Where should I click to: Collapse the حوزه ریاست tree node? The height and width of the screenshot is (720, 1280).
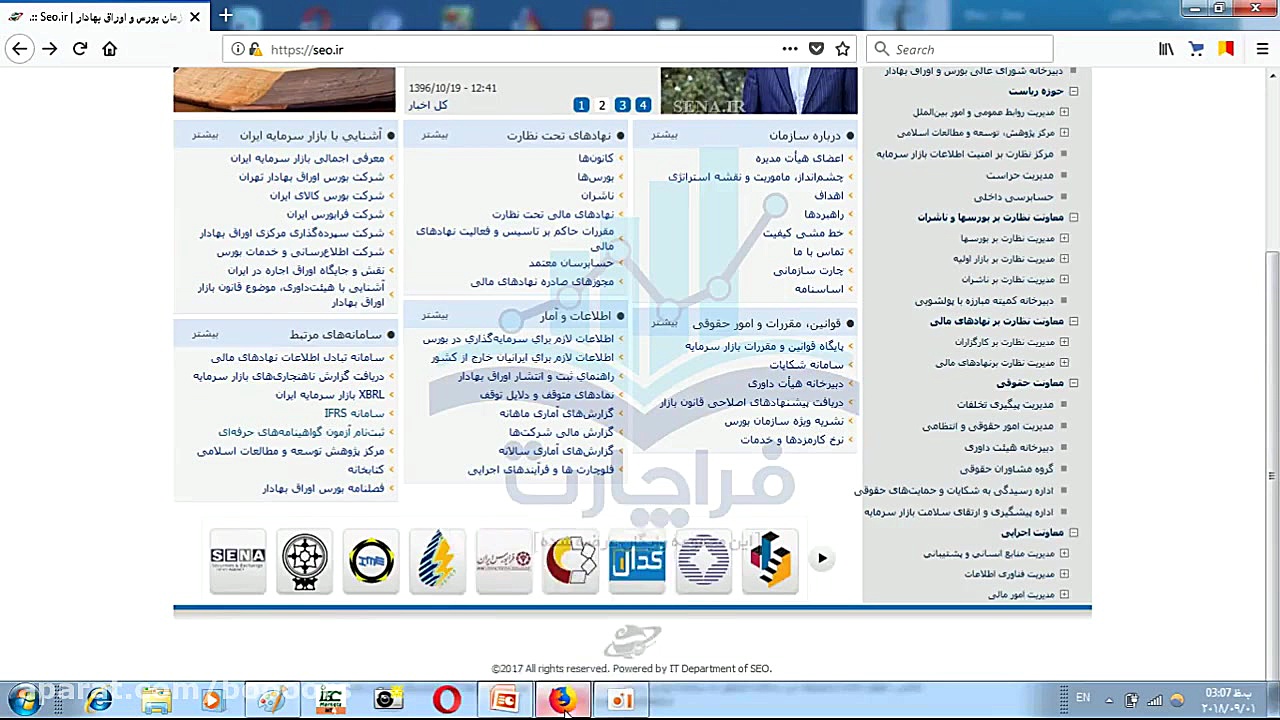pos(1073,92)
